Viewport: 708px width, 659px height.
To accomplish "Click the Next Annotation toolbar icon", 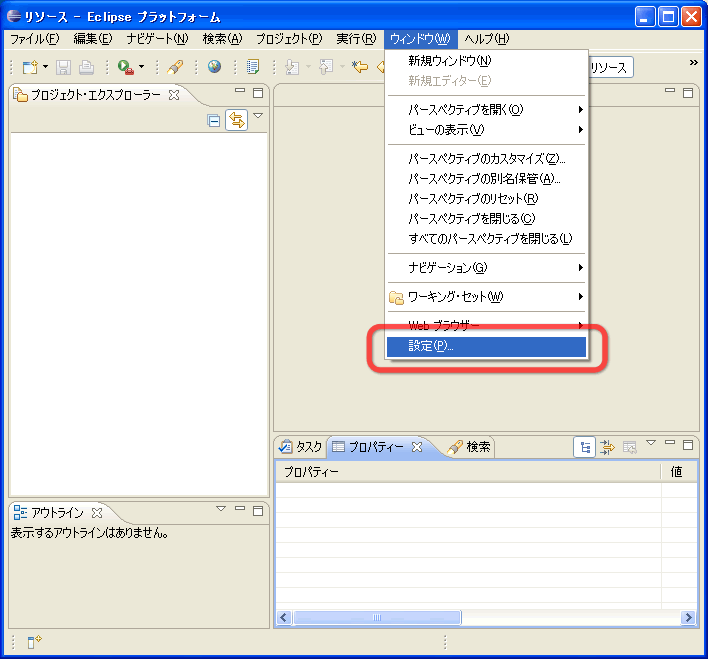I will pos(292,67).
